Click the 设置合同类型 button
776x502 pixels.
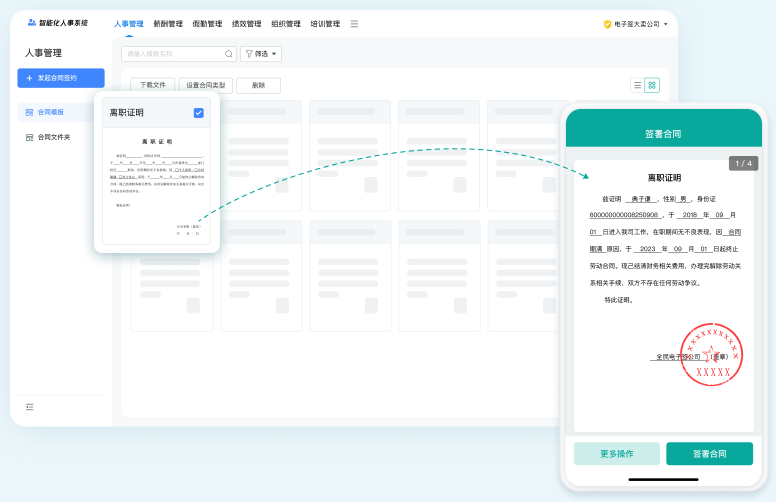(205, 85)
